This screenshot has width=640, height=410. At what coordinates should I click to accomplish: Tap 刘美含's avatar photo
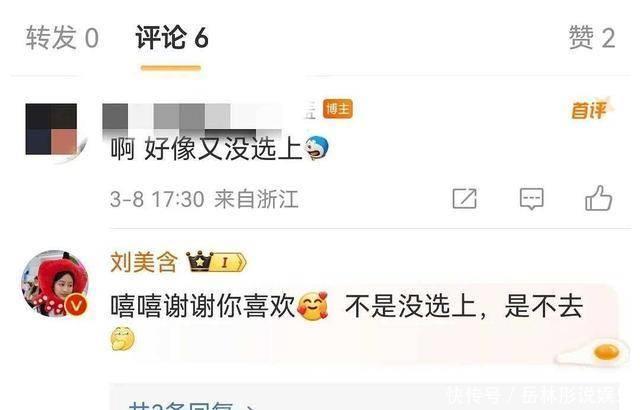coord(55,284)
